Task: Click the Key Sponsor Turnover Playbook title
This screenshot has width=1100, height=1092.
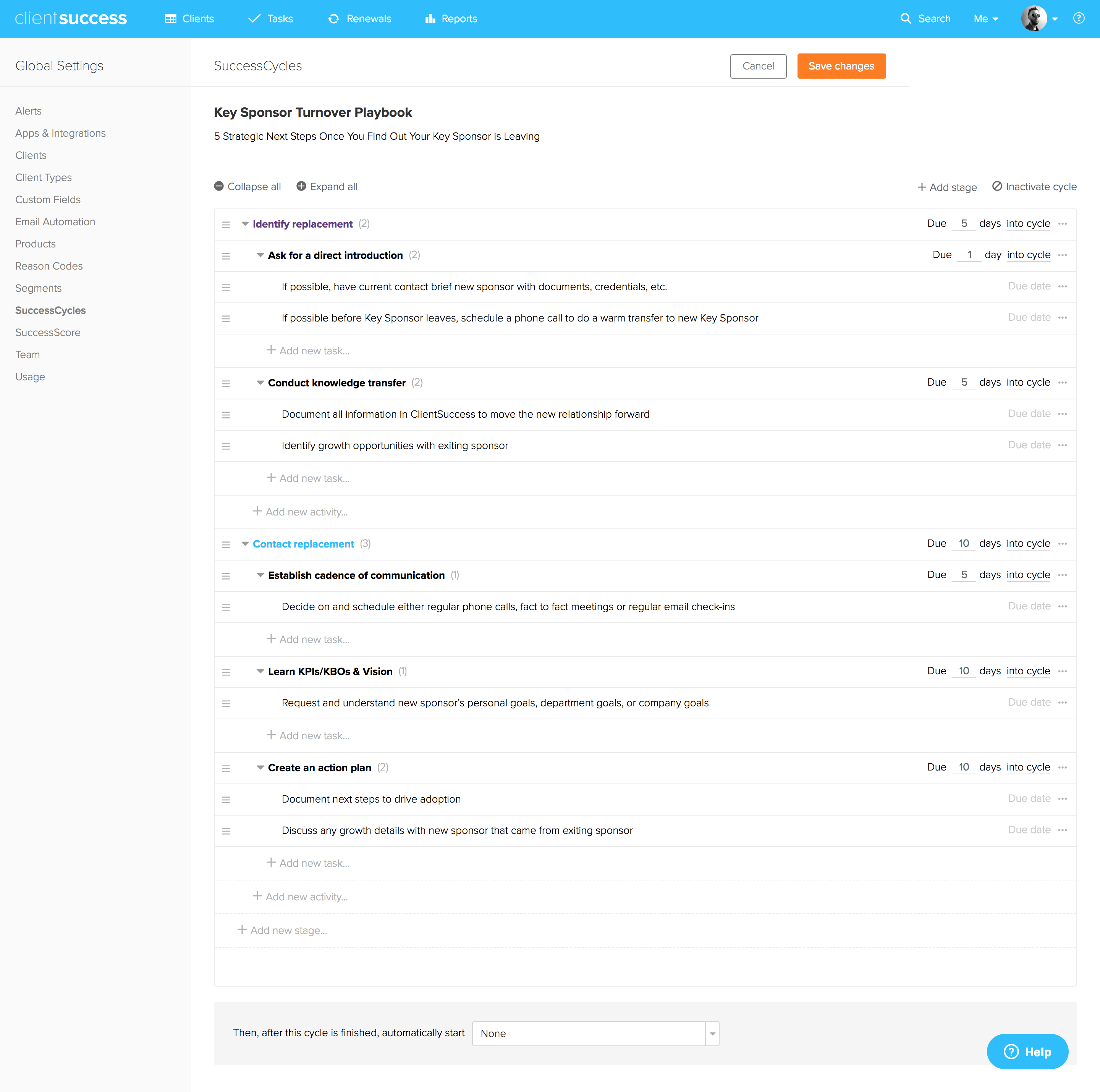Action: point(312,112)
